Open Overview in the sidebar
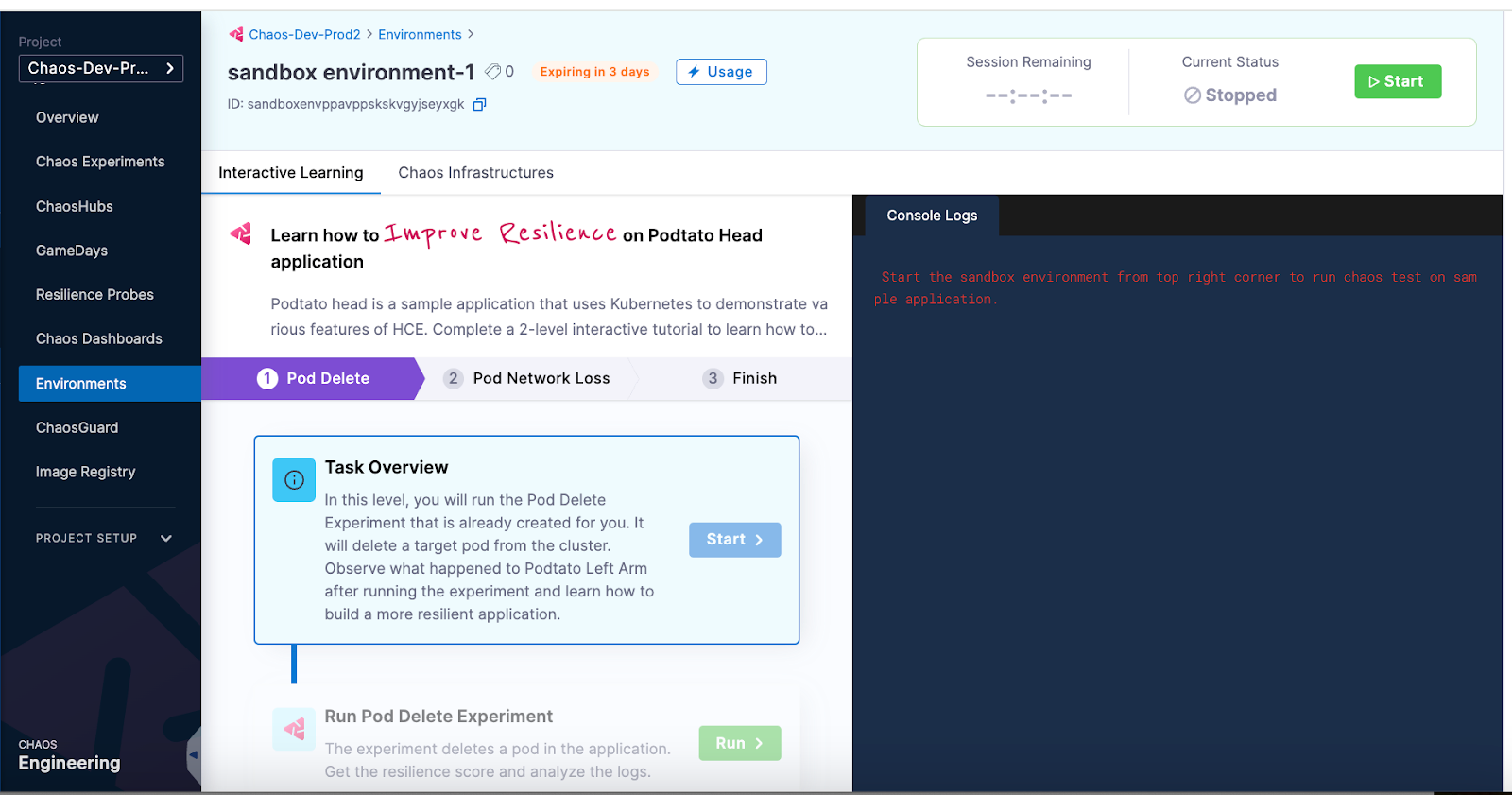This screenshot has width=1512, height=795. click(x=67, y=117)
